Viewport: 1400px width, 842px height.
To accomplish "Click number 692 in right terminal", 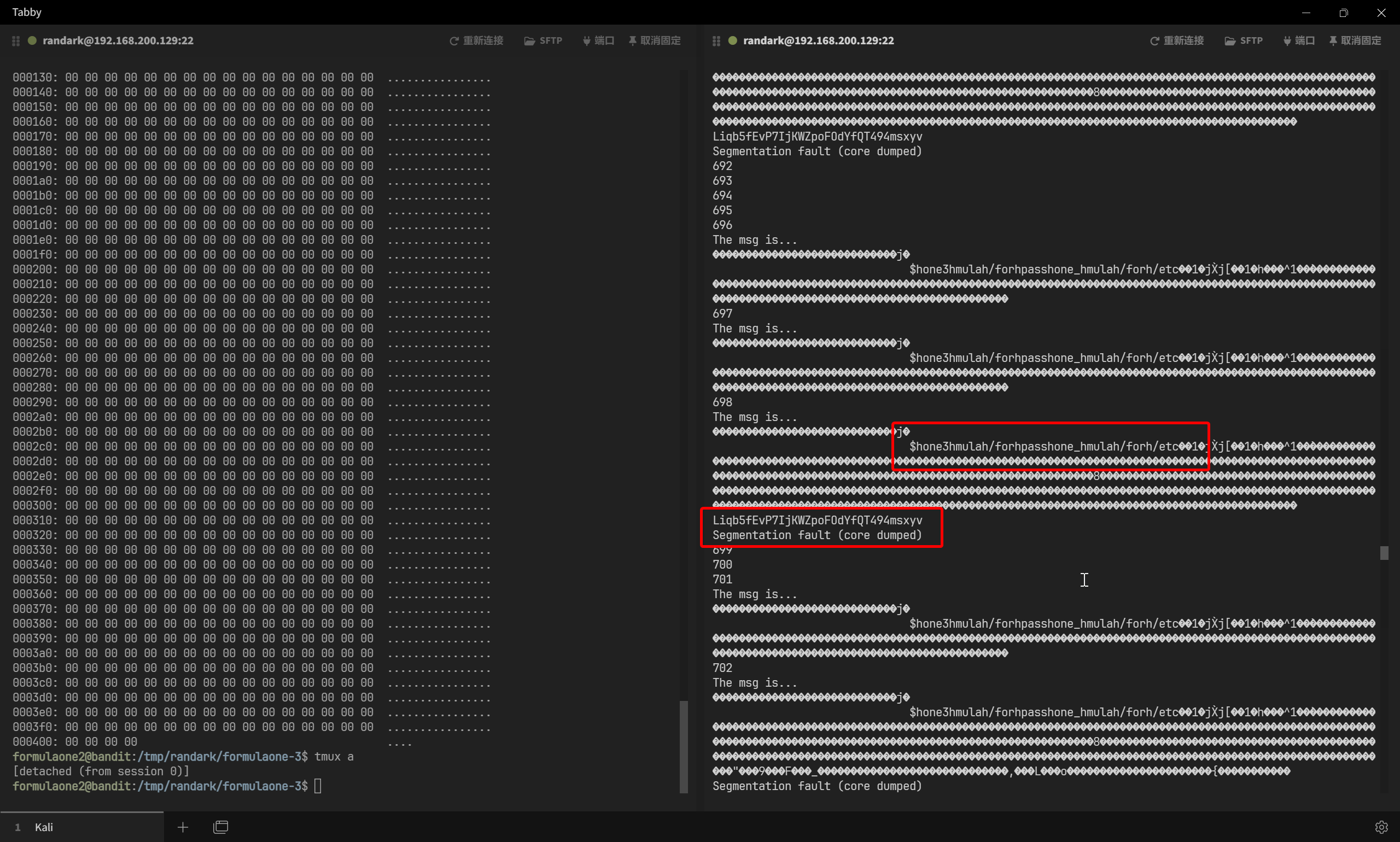I will coord(722,166).
